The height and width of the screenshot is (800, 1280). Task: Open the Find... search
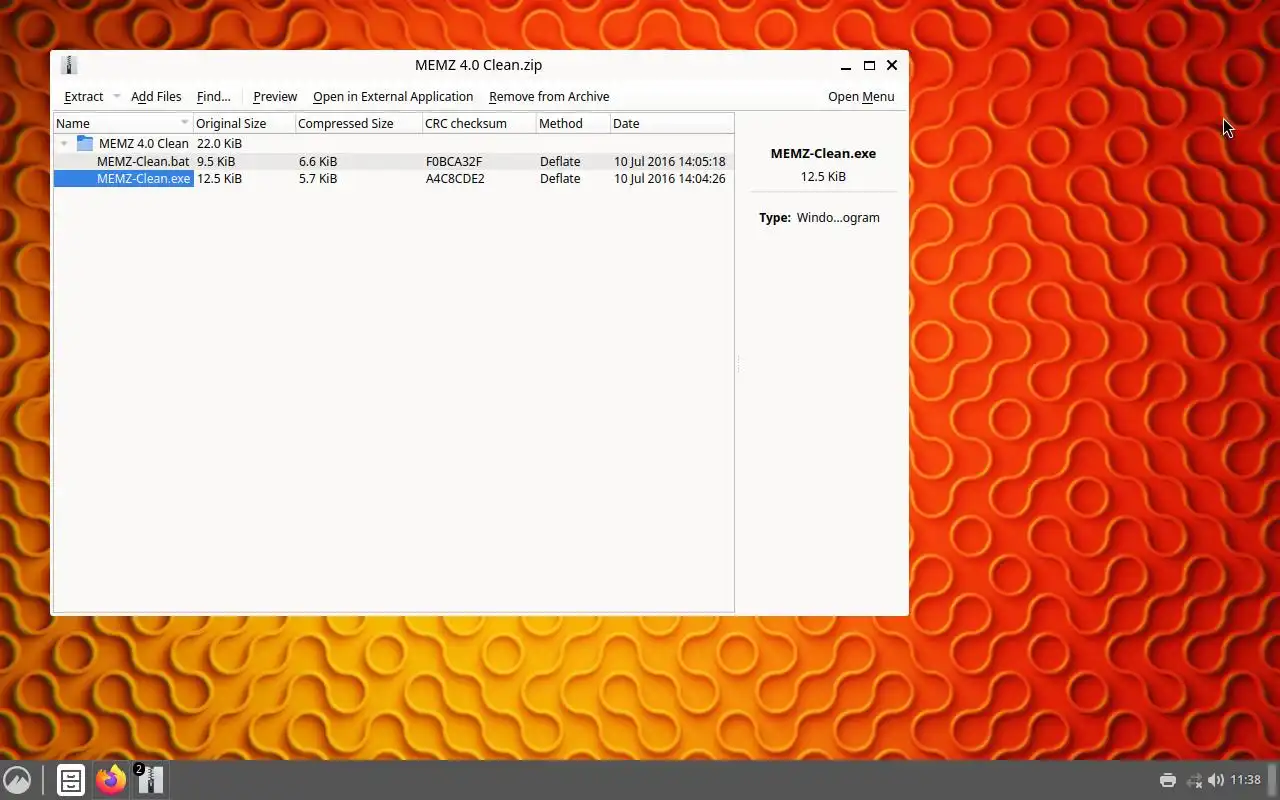(x=213, y=97)
